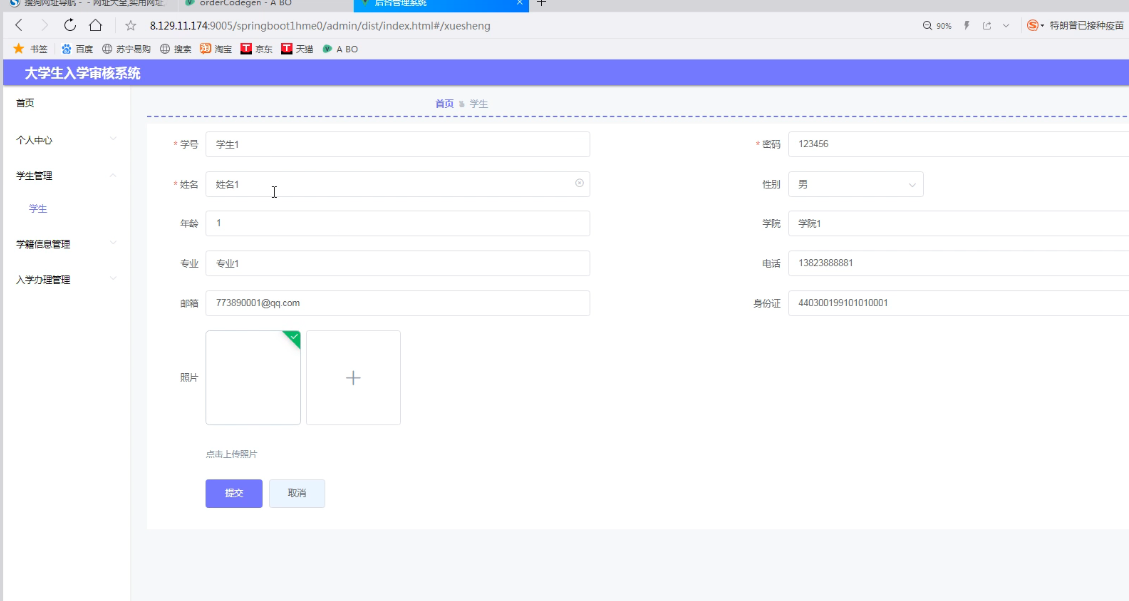Screen dimensions: 1129x601
Task: Click the address bar URL
Action: (x=320, y=26)
